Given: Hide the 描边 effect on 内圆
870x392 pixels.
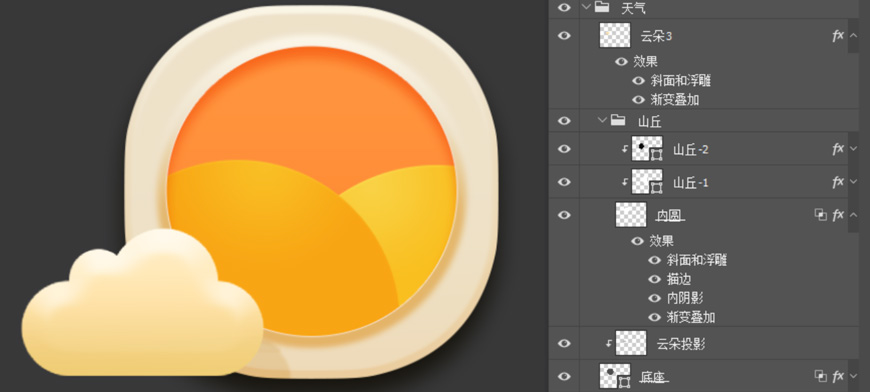Looking at the screenshot, I should [x=655, y=279].
